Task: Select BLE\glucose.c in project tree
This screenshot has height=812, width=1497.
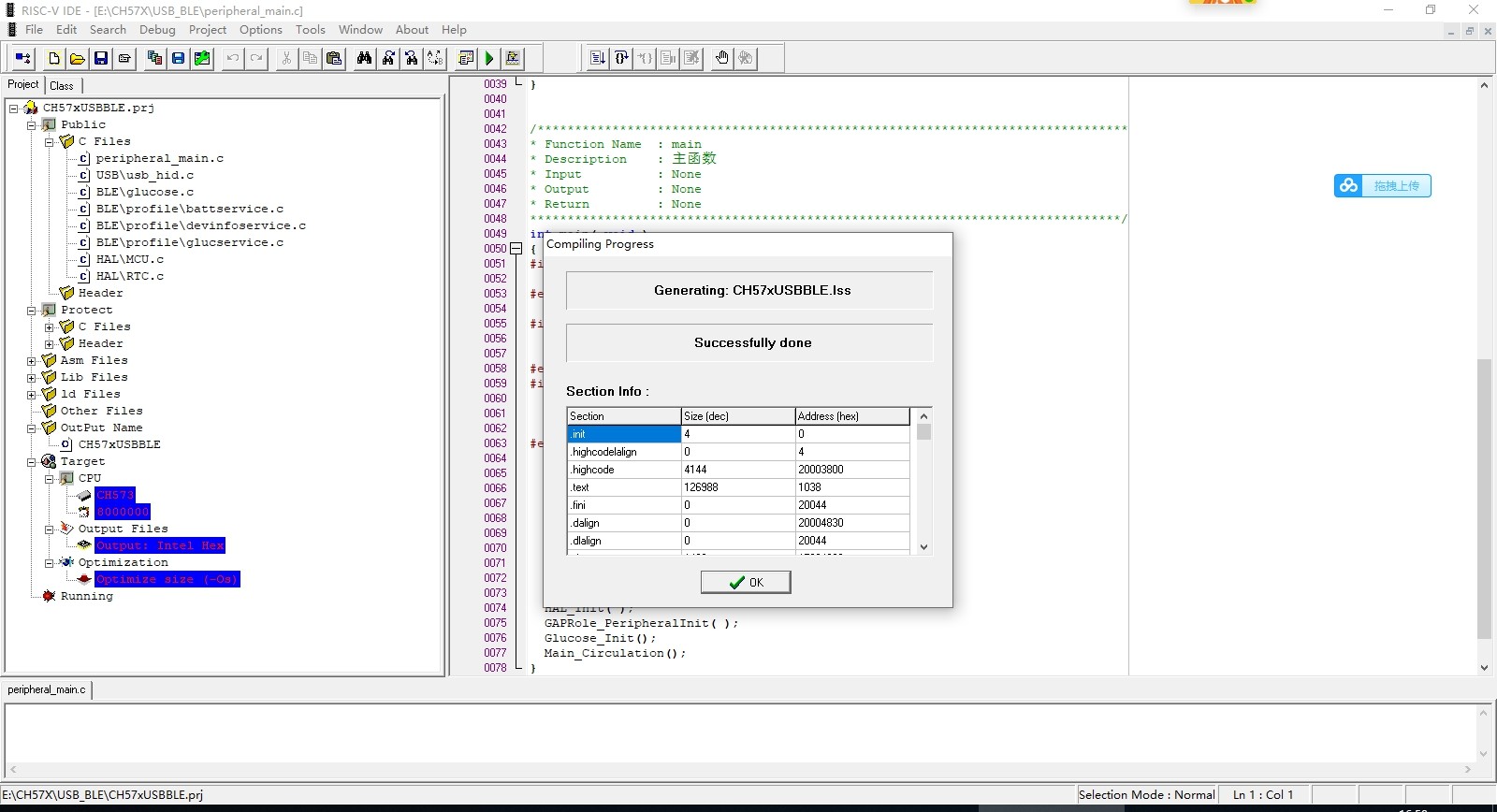Action: (x=145, y=192)
